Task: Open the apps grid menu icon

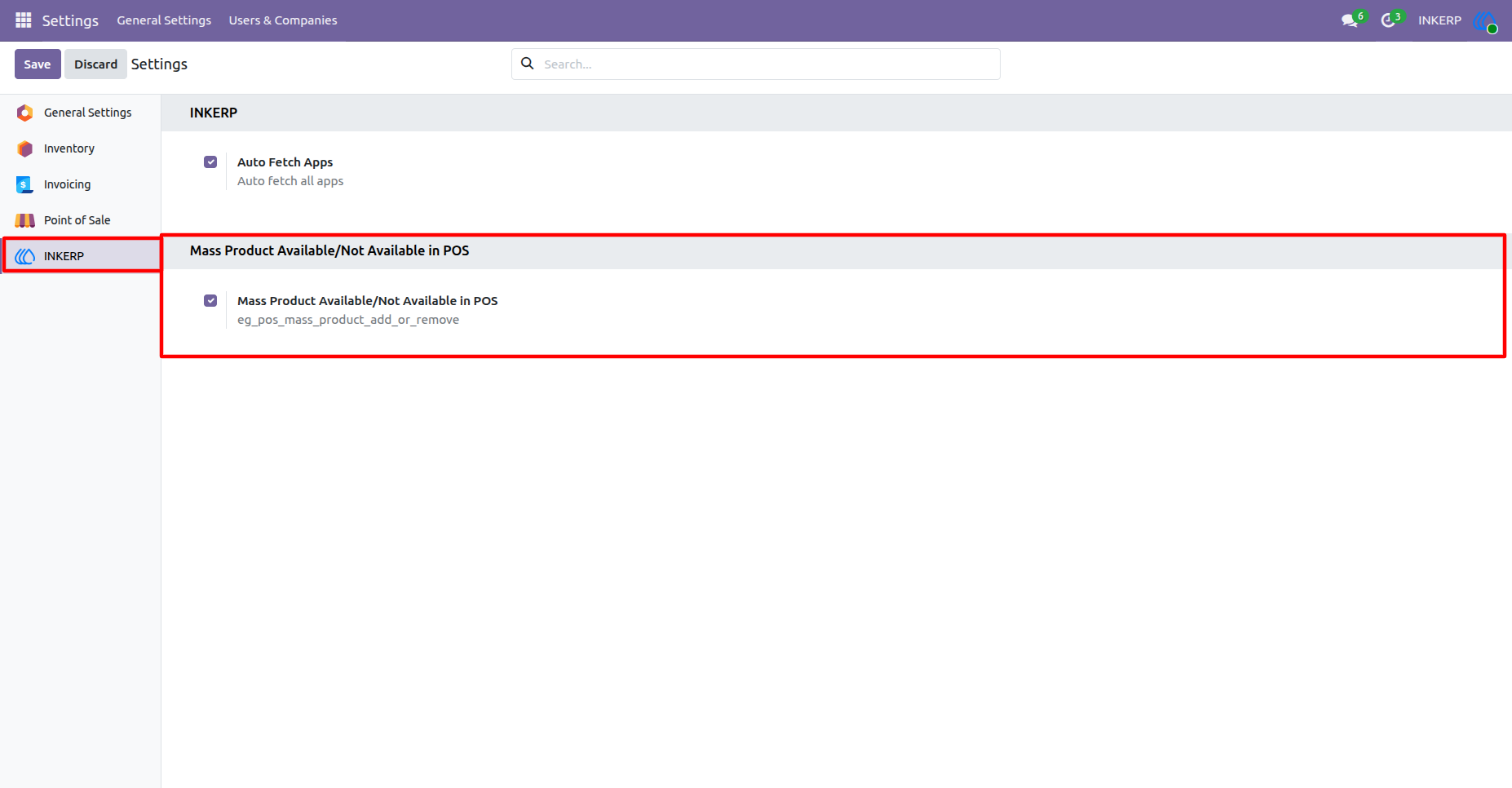Action: (24, 20)
